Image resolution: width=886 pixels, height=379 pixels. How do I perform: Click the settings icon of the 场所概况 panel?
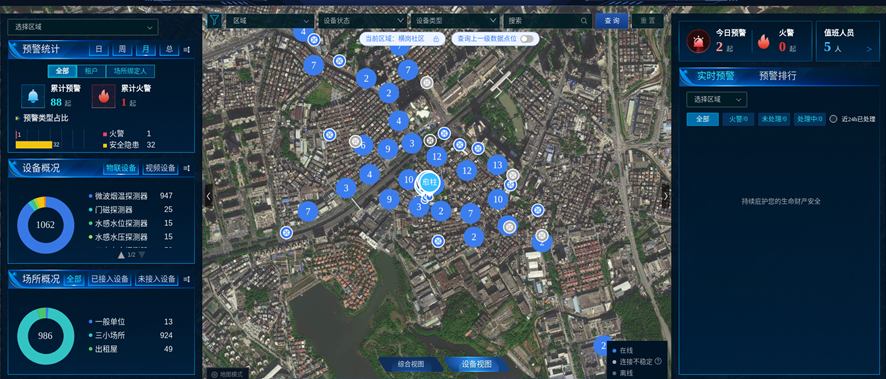[x=186, y=280]
